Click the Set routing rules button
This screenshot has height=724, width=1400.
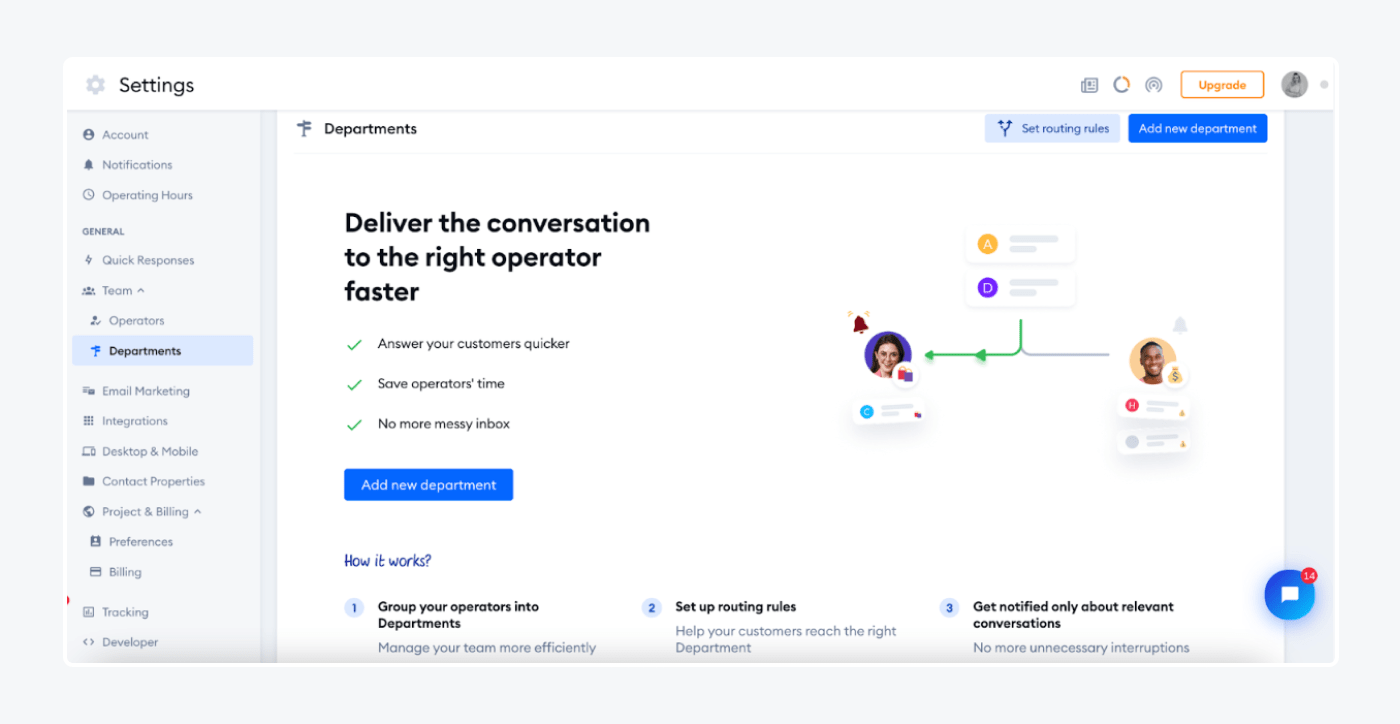pos(1052,128)
